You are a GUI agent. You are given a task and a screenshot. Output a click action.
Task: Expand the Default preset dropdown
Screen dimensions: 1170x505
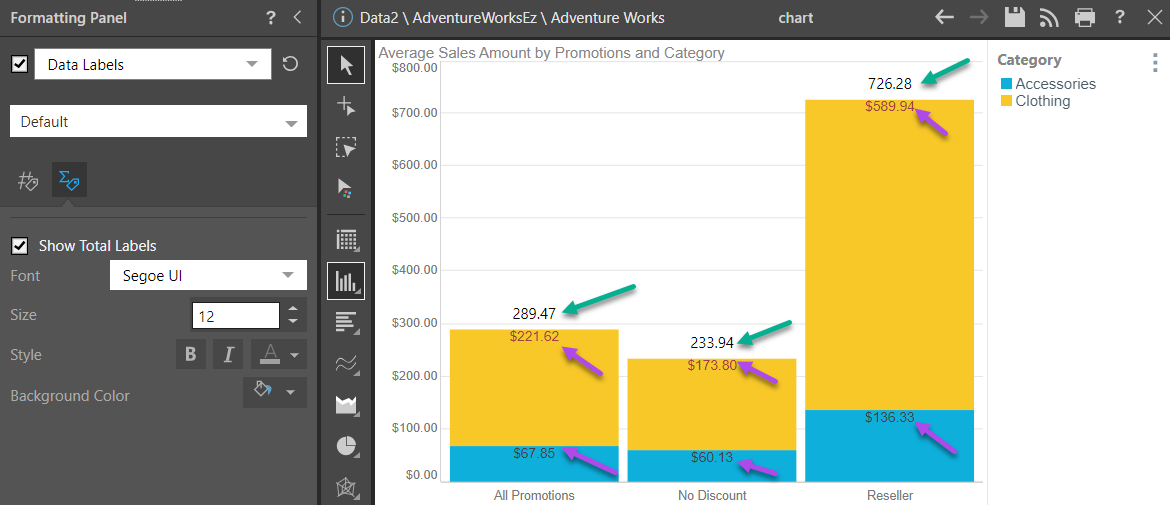click(158, 122)
